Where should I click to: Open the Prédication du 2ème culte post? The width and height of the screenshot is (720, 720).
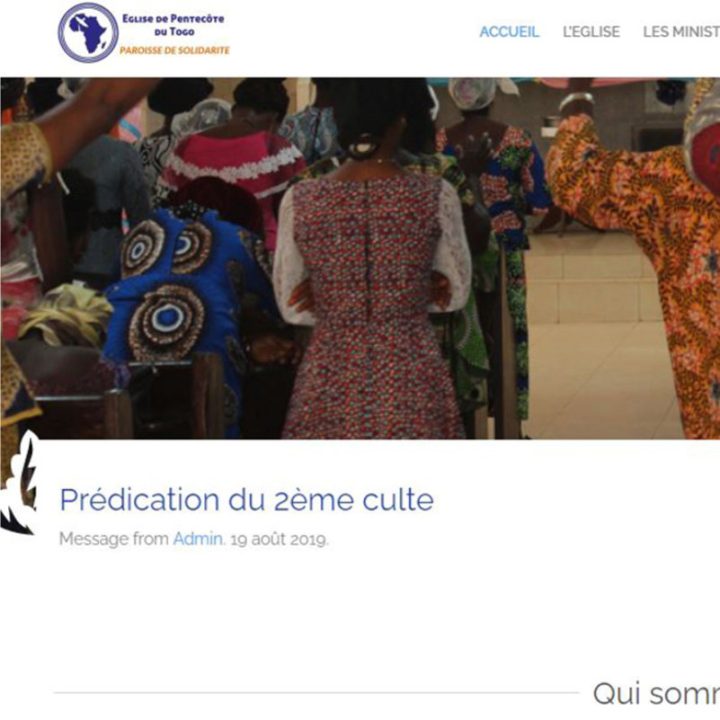pyautogui.click(x=247, y=500)
